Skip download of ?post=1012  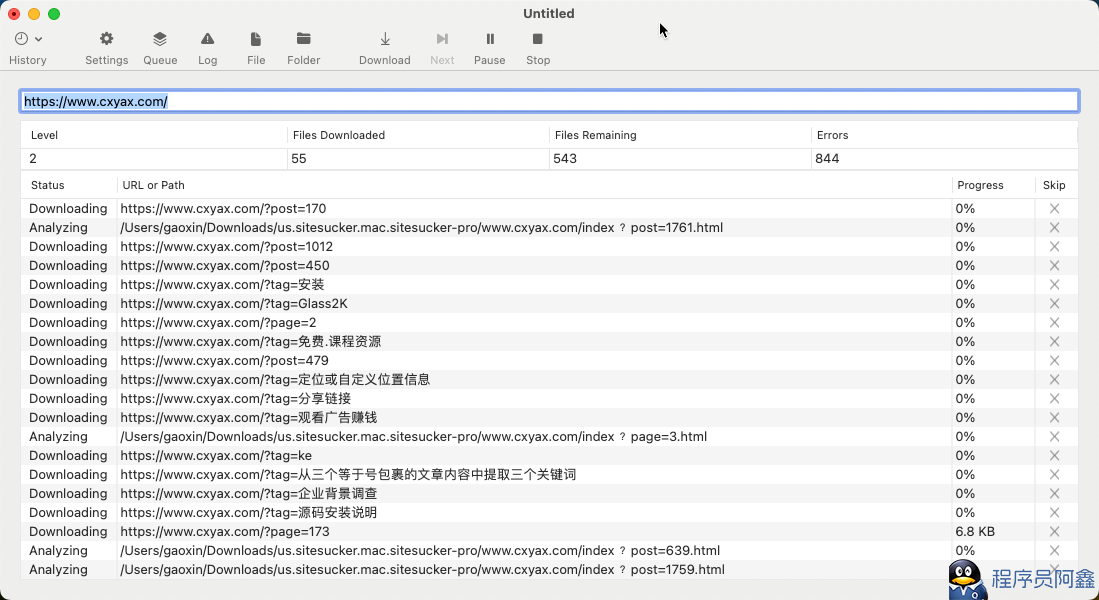pyautogui.click(x=1053, y=246)
